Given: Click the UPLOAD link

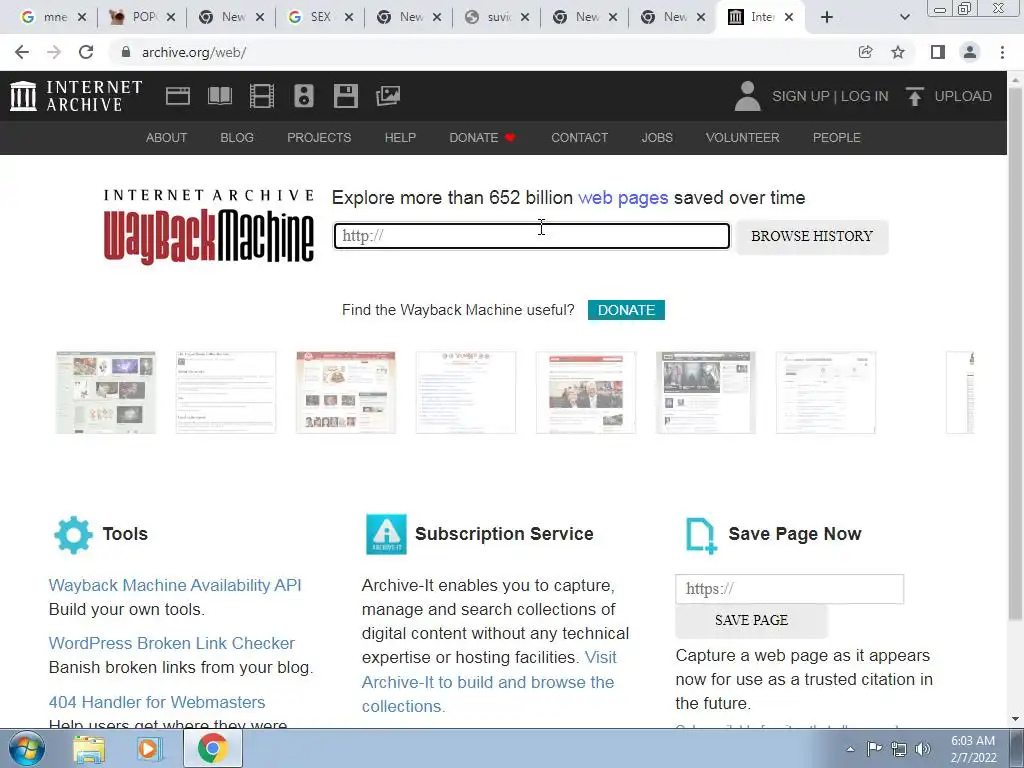Looking at the screenshot, I should [x=963, y=96].
